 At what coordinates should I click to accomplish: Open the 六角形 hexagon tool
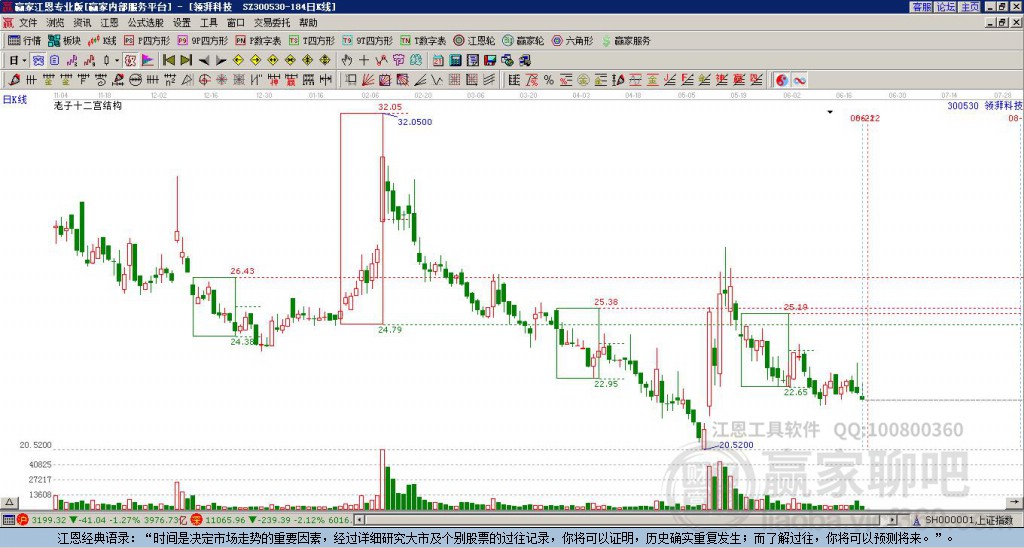tap(573, 40)
